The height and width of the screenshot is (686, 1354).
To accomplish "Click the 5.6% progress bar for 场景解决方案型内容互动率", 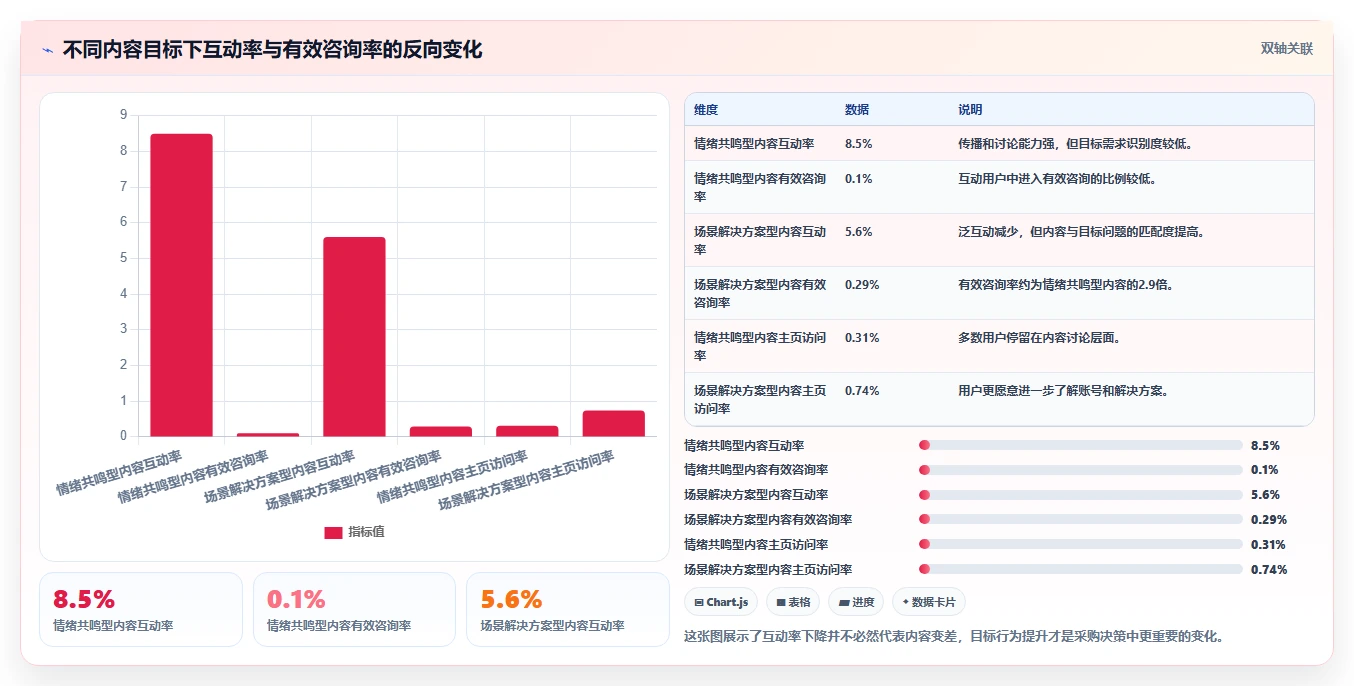I will [1080, 495].
